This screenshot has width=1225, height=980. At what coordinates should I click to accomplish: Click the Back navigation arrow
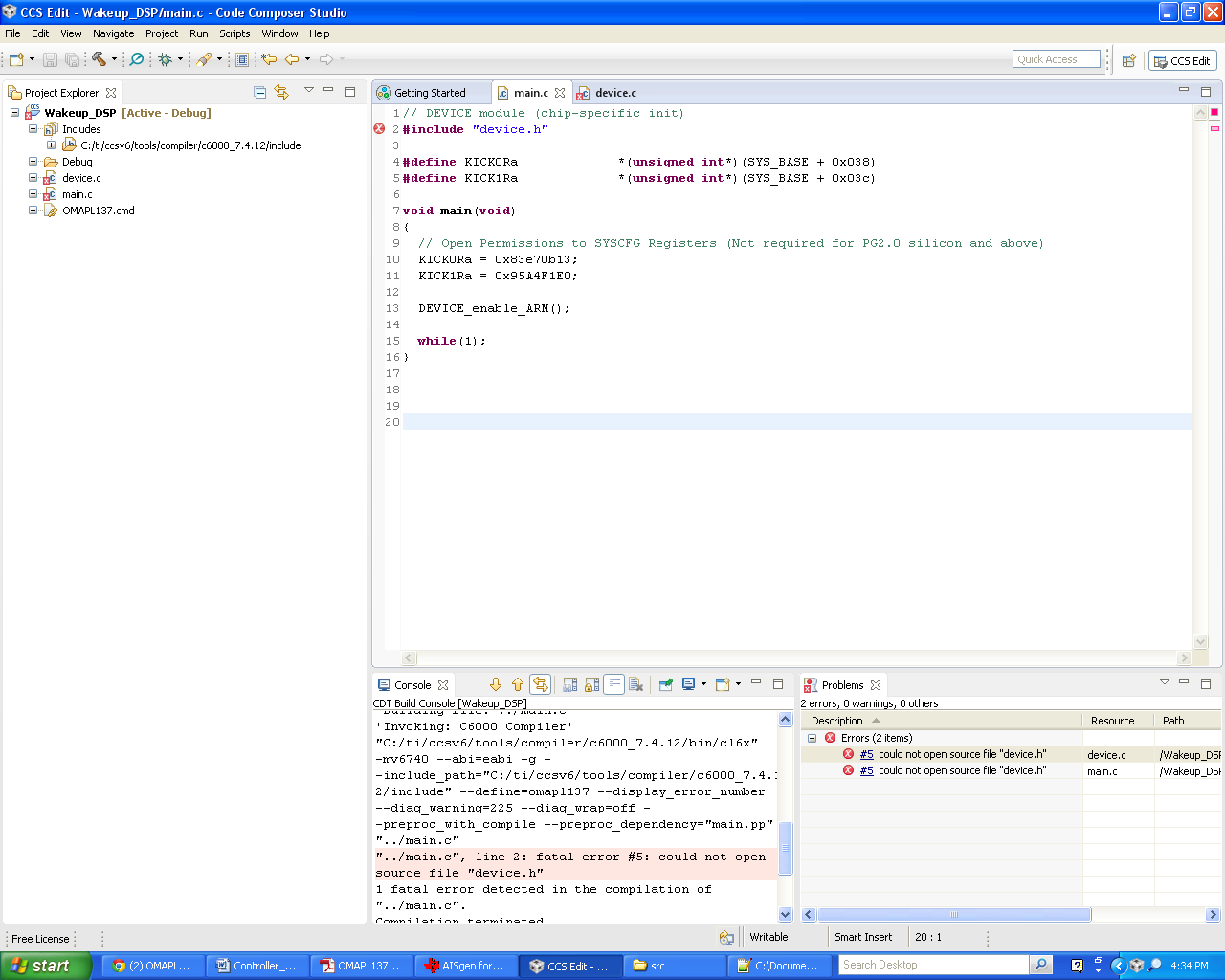click(x=292, y=59)
